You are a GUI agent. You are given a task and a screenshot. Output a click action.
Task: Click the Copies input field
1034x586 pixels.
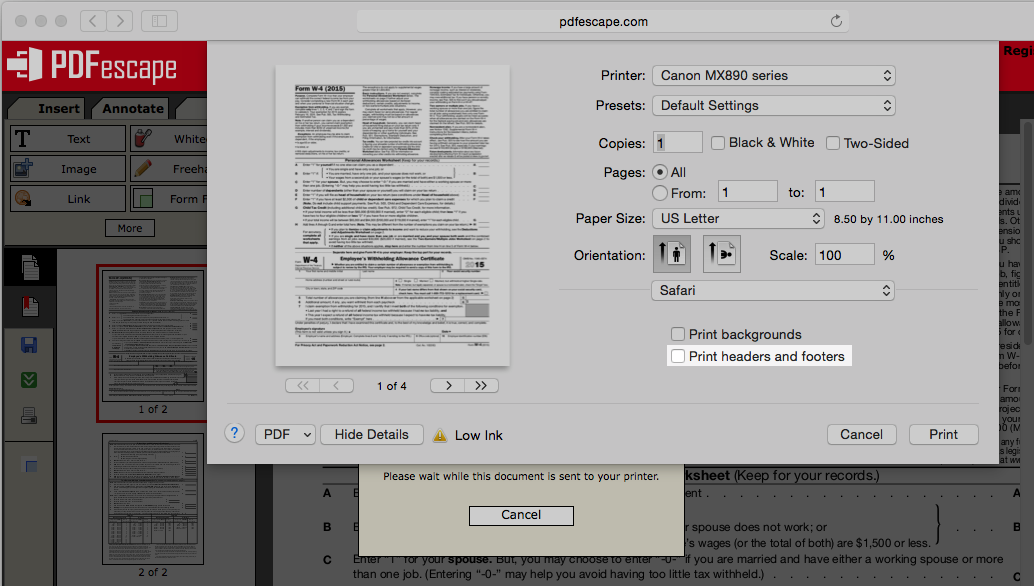[678, 142]
